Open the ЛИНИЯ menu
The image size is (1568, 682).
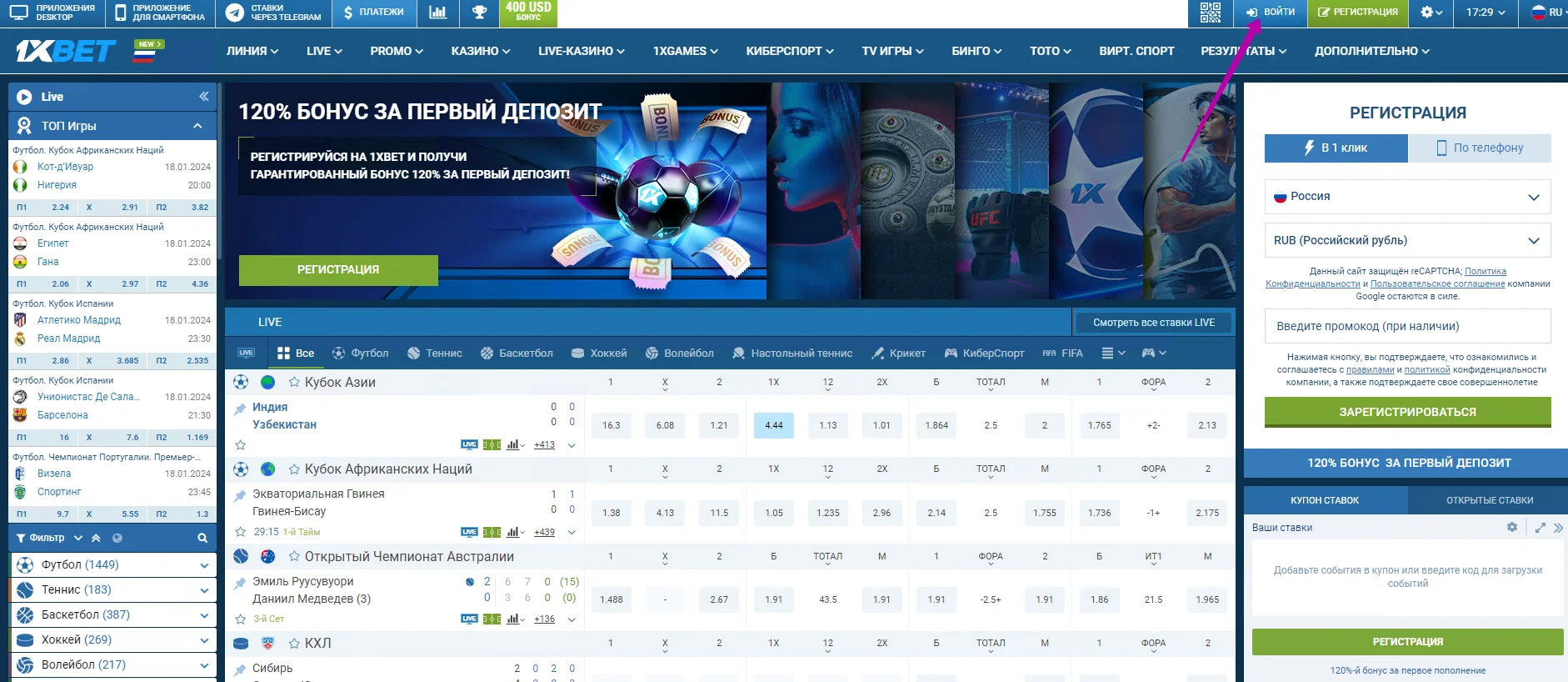[x=252, y=51]
